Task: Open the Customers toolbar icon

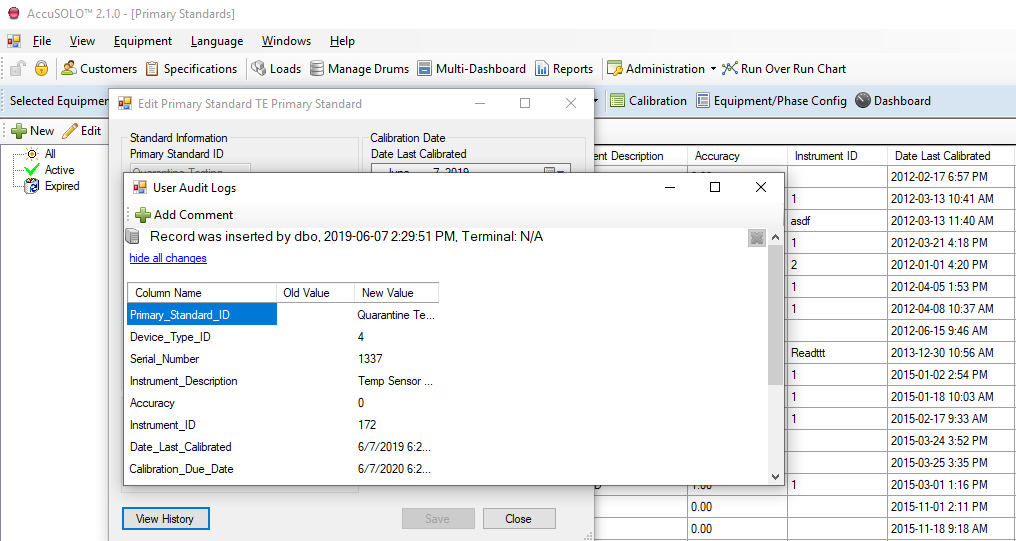Action: coord(99,69)
